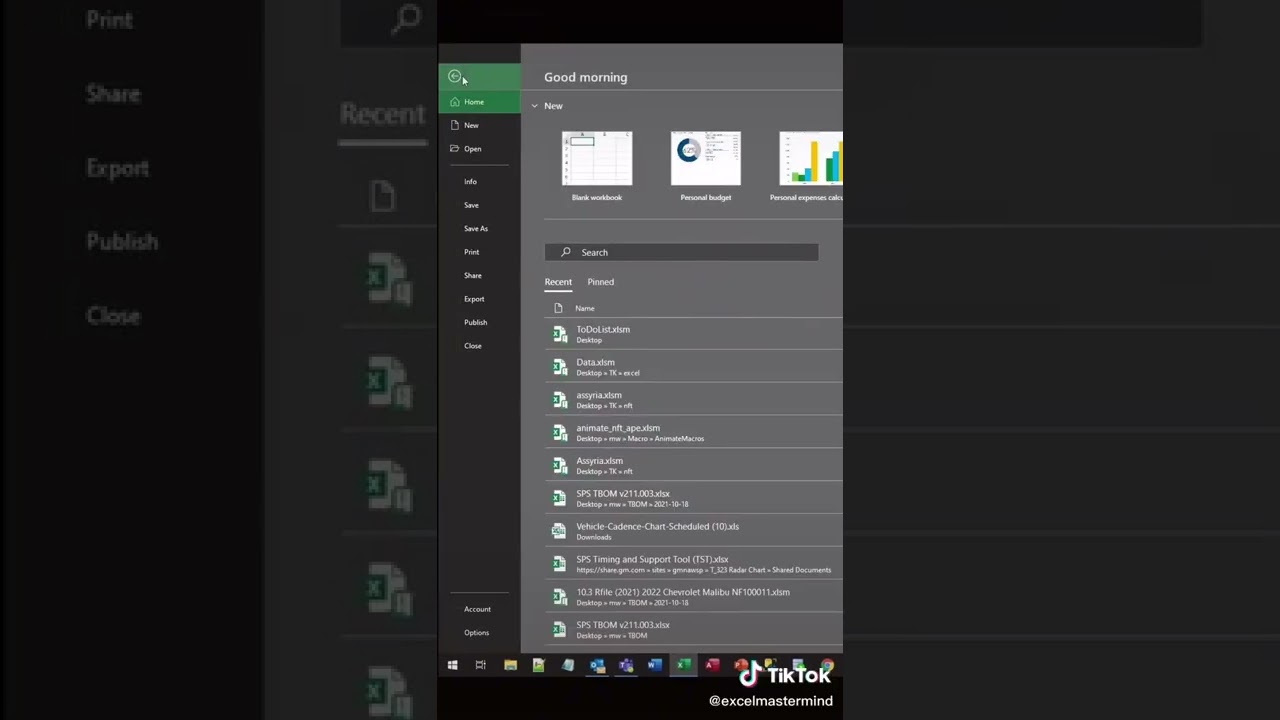The image size is (1280, 720).
Task: Open SPS TBOM v211.003.xlsx in mw » TBOM folder
Action: 693,630
